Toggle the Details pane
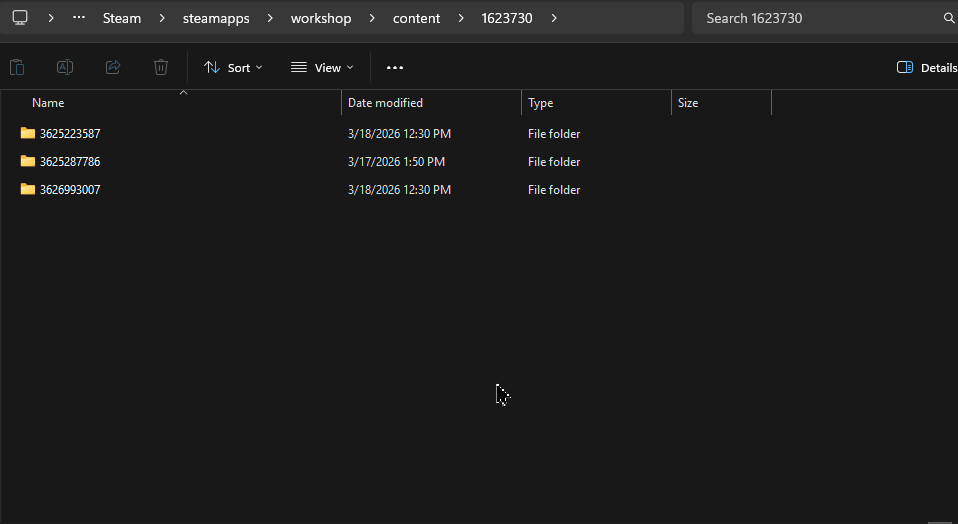 tap(926, 67)
